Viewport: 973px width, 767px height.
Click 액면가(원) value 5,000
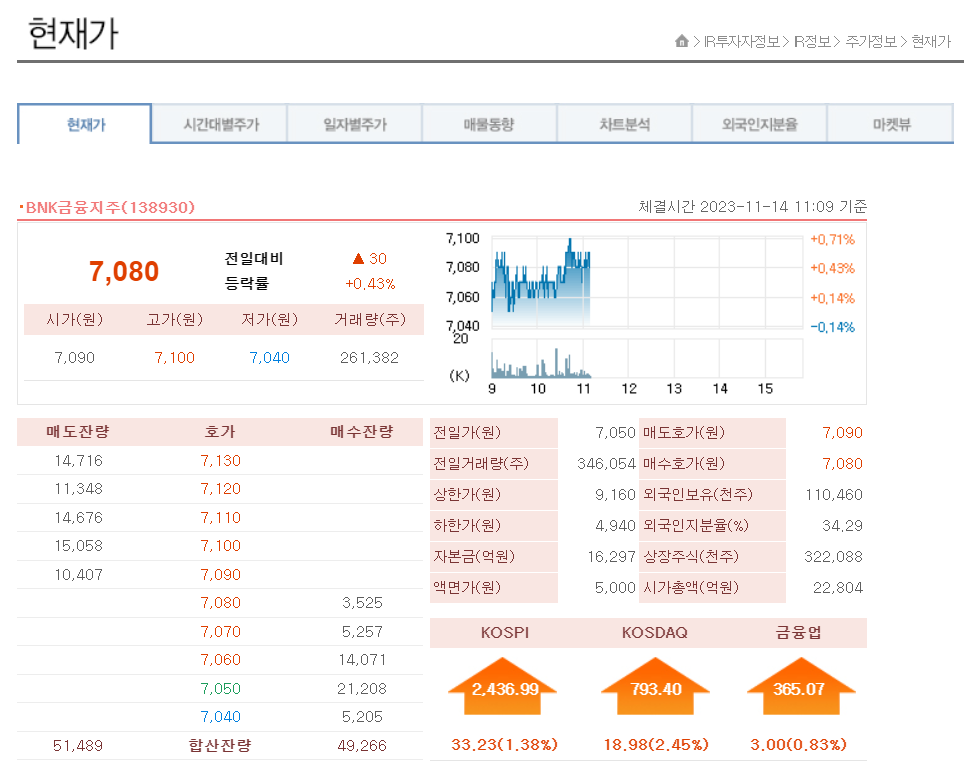click(x=615, y=588)
